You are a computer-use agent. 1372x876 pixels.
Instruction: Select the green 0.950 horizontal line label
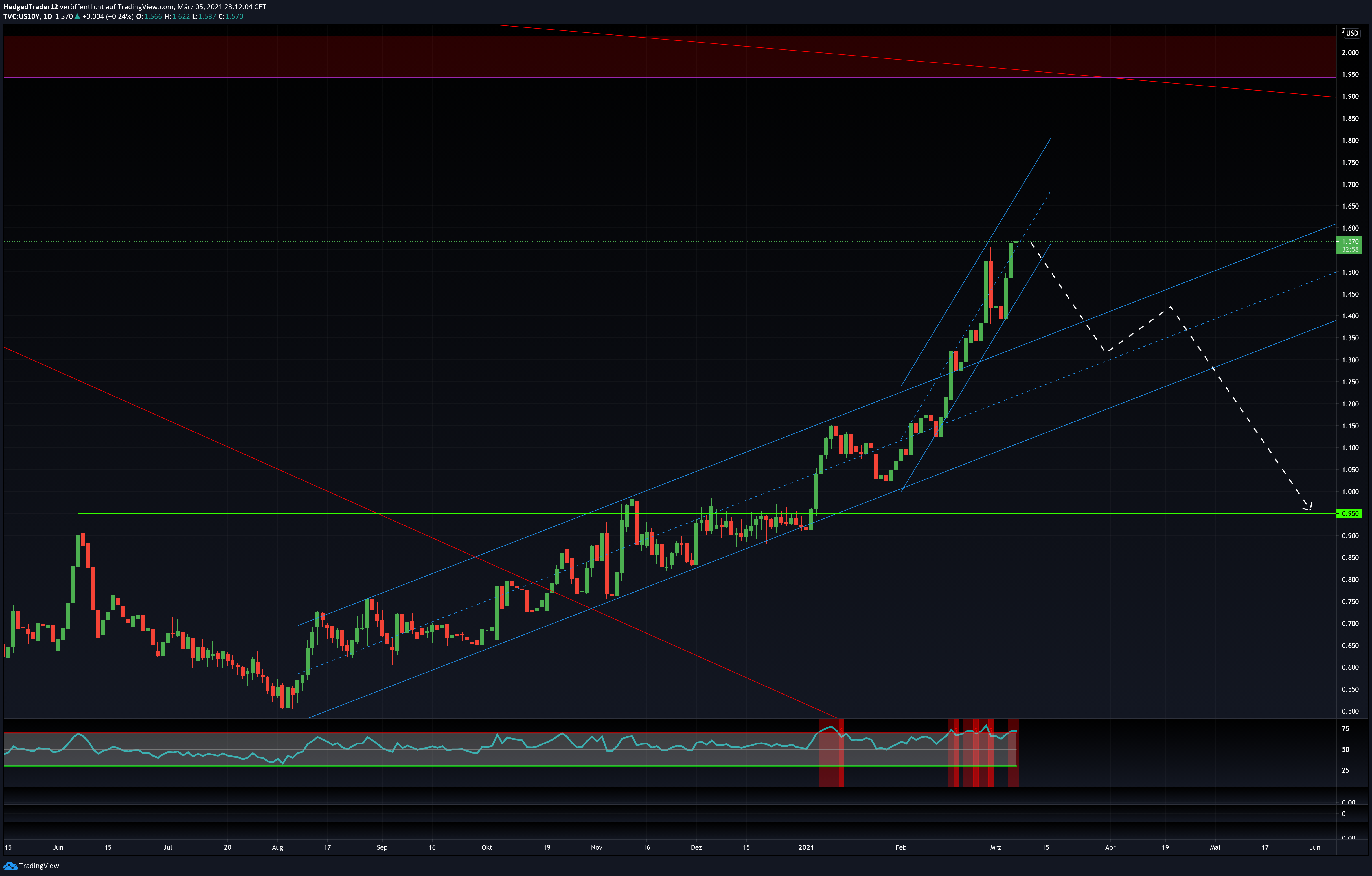pyautogui.click(x=1349, y=514)
